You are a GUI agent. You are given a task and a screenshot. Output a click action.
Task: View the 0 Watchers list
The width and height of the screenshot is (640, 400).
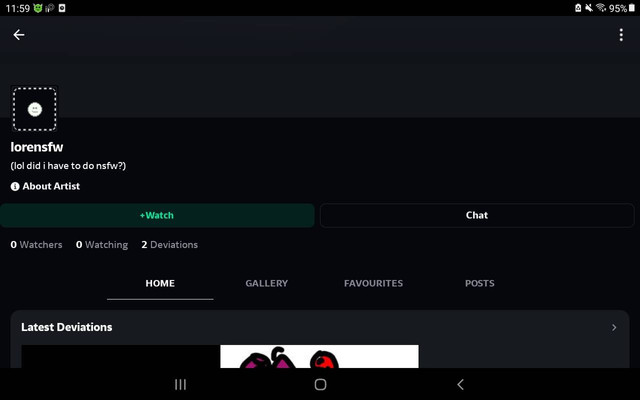(36, 245)
